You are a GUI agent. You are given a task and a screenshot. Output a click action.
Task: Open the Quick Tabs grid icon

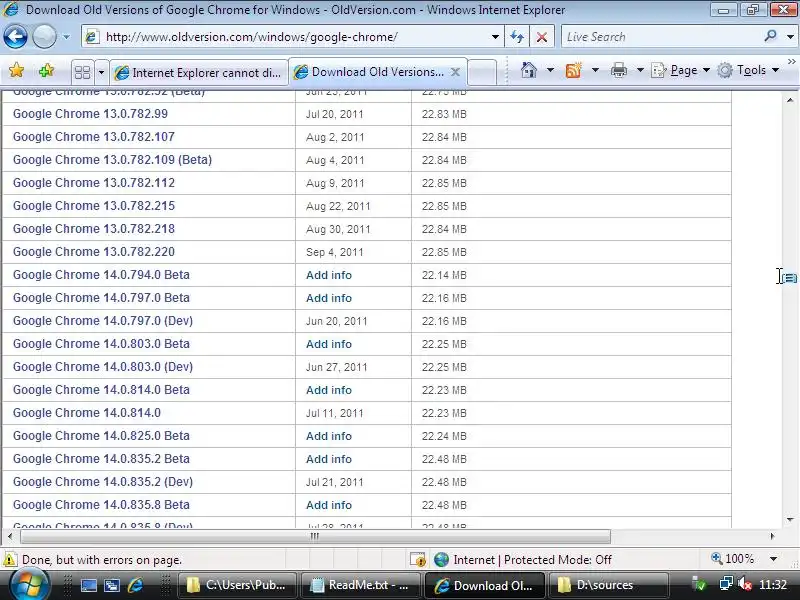pos(82,72)
